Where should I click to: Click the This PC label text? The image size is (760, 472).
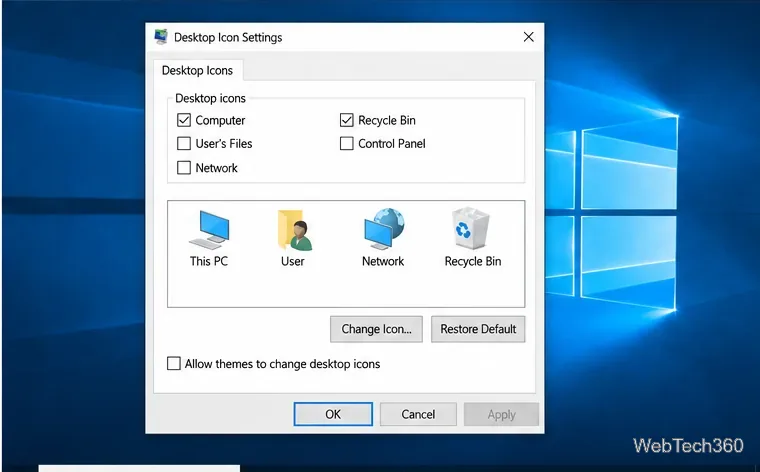coord(209,261)
